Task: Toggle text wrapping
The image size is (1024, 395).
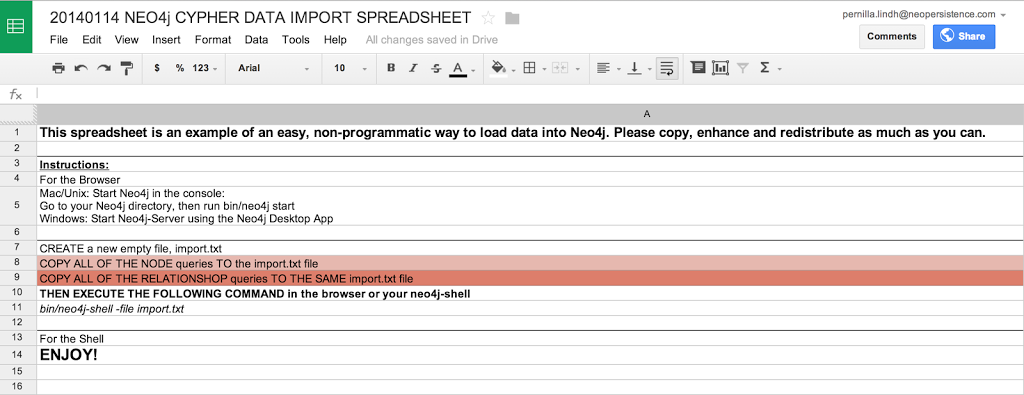Action: [667, 68]
